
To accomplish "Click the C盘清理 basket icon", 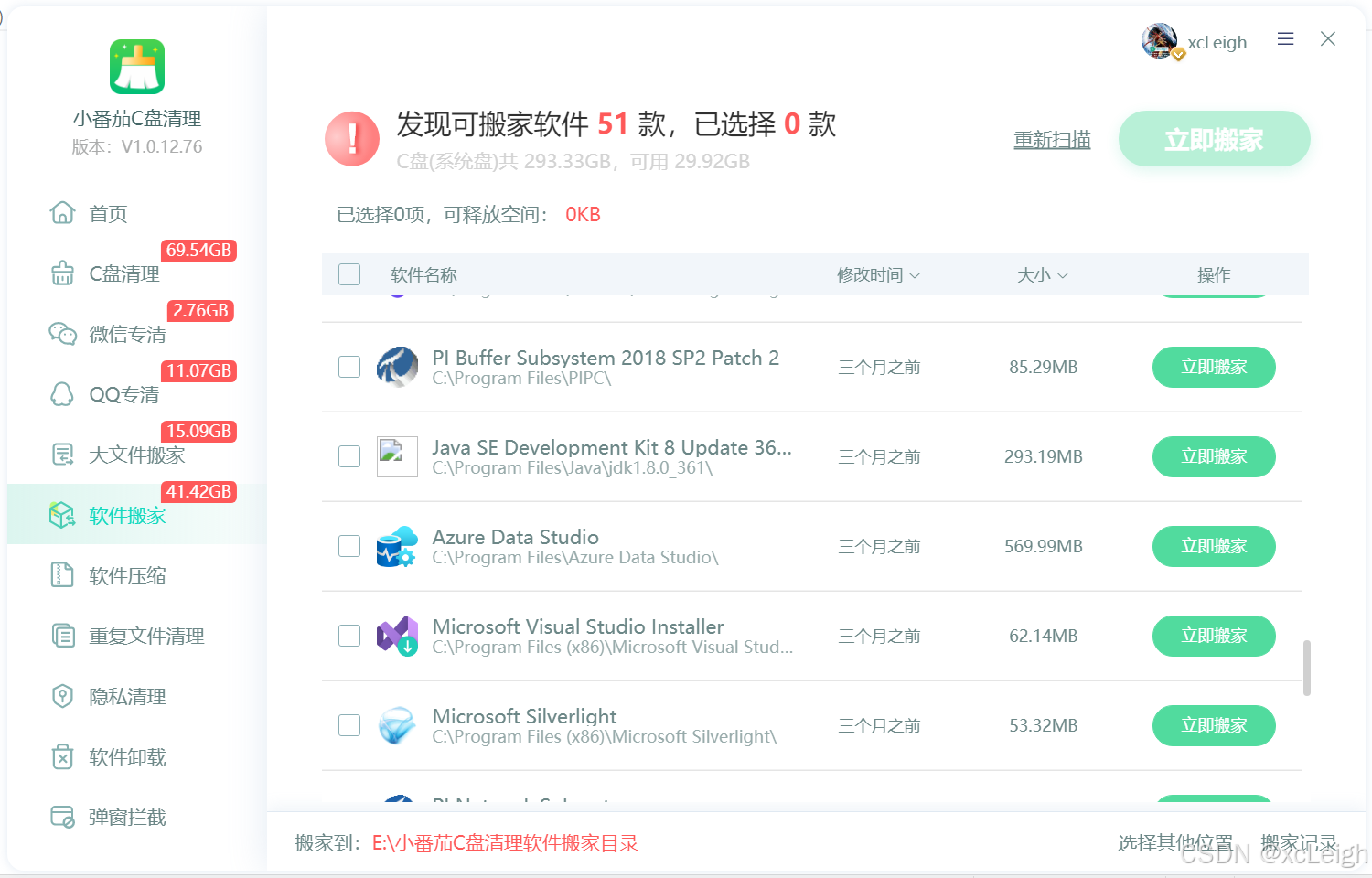I will pos(62,273).
